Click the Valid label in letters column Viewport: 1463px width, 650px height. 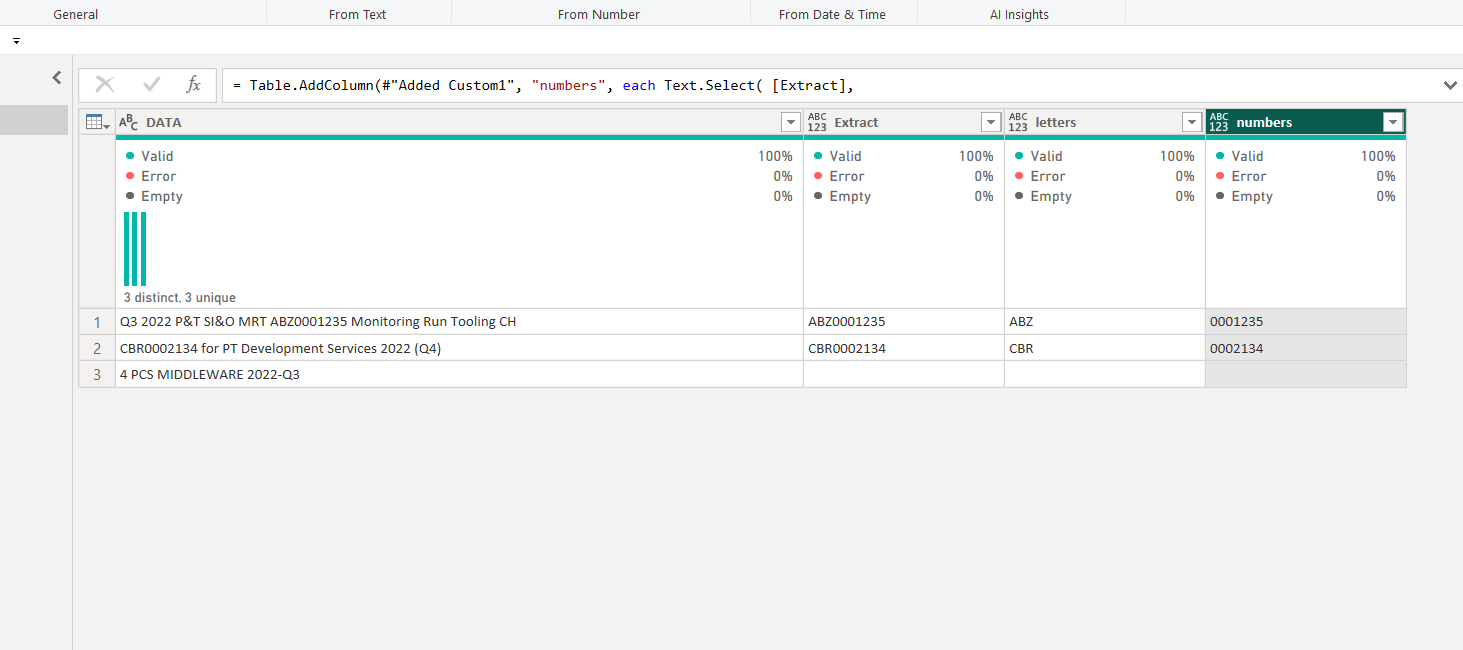pyautogui.click(x=1046, y=156)
